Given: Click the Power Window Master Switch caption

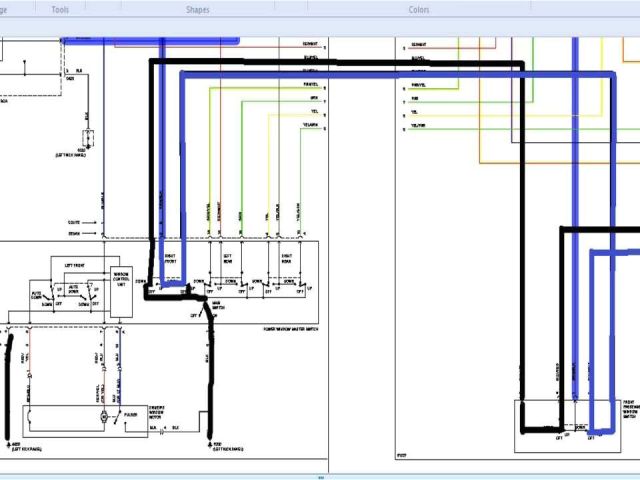Looking at the screenshot, I should (x=289, y=328).
